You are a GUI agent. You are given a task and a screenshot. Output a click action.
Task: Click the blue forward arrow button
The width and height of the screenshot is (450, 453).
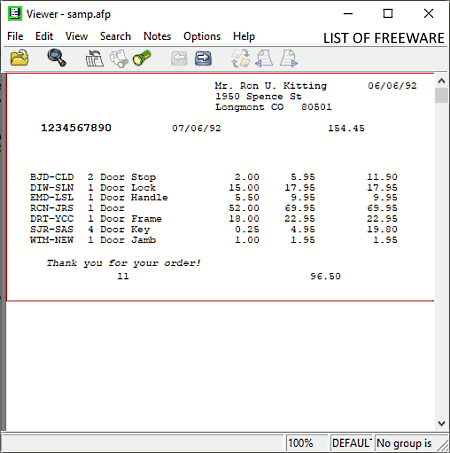click(x=203, y=58)
